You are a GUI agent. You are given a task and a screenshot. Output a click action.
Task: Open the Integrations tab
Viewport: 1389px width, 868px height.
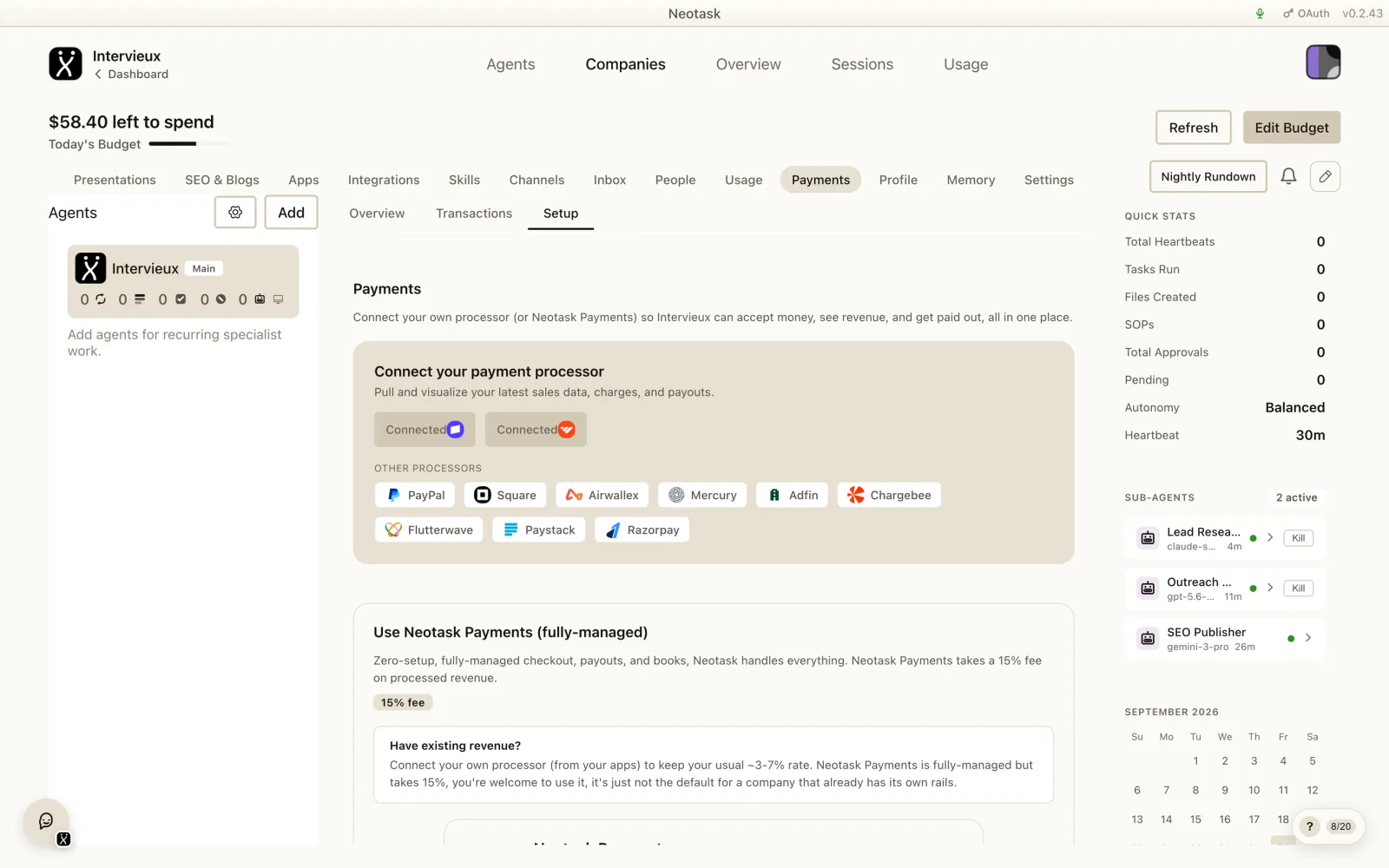384,180
